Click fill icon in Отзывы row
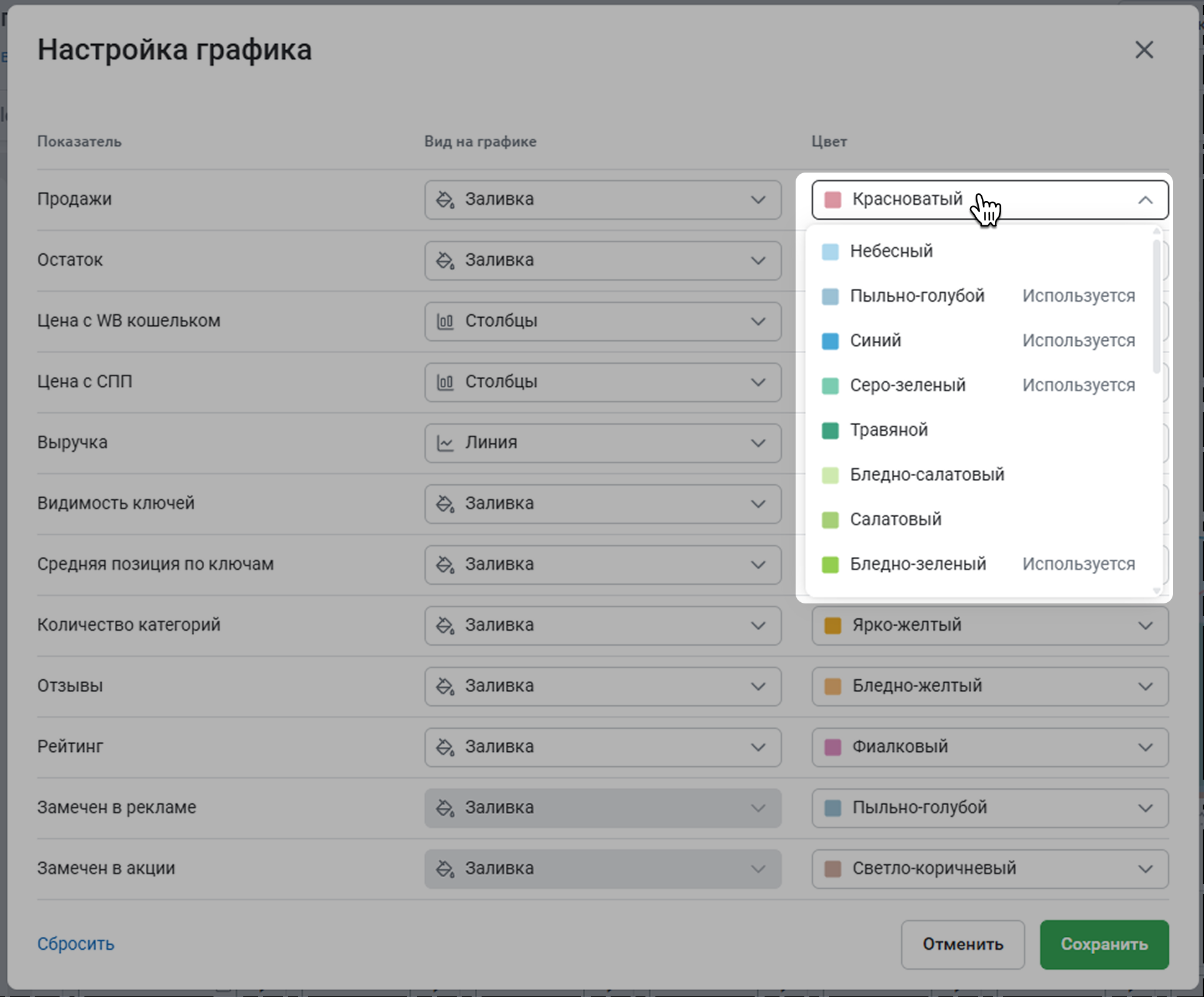 pyautogui.click(x=445, y=686)
